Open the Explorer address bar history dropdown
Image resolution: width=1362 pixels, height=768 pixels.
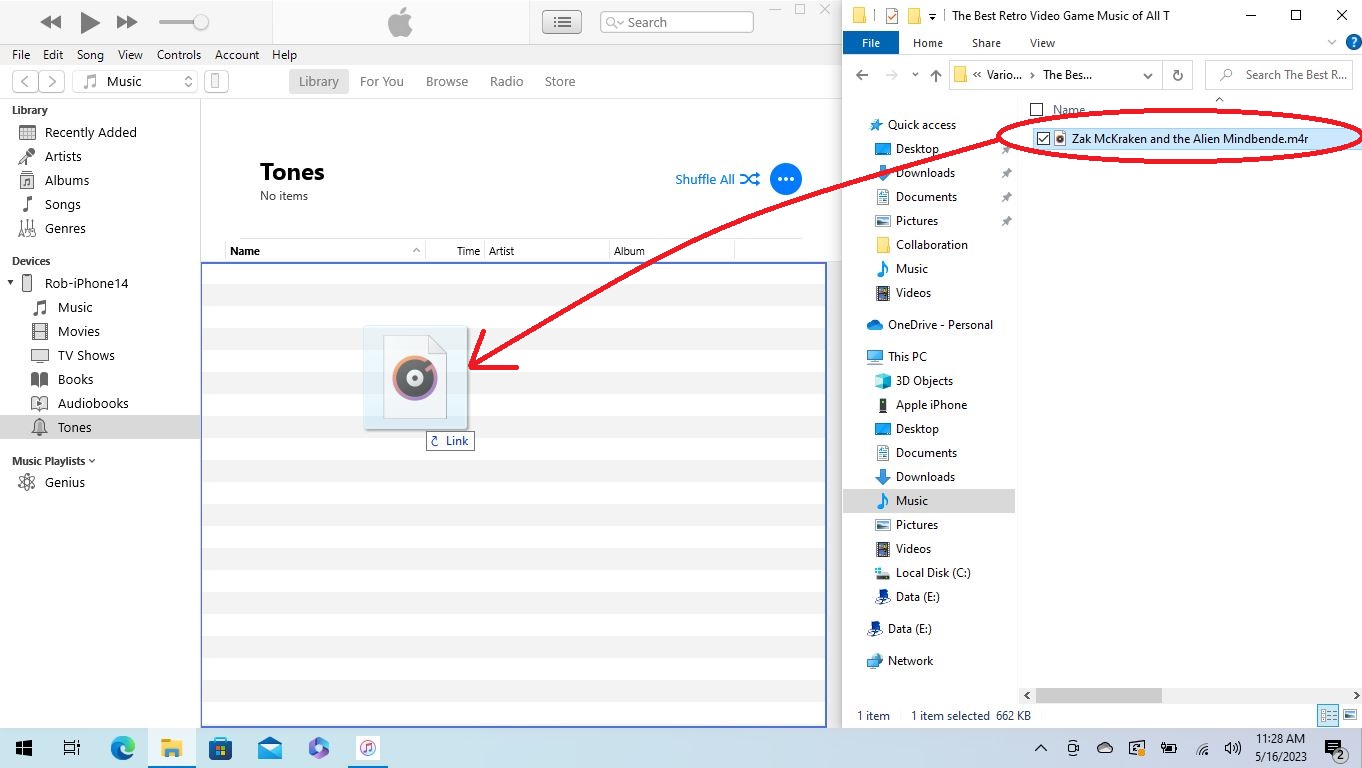tap(1148, 75)
